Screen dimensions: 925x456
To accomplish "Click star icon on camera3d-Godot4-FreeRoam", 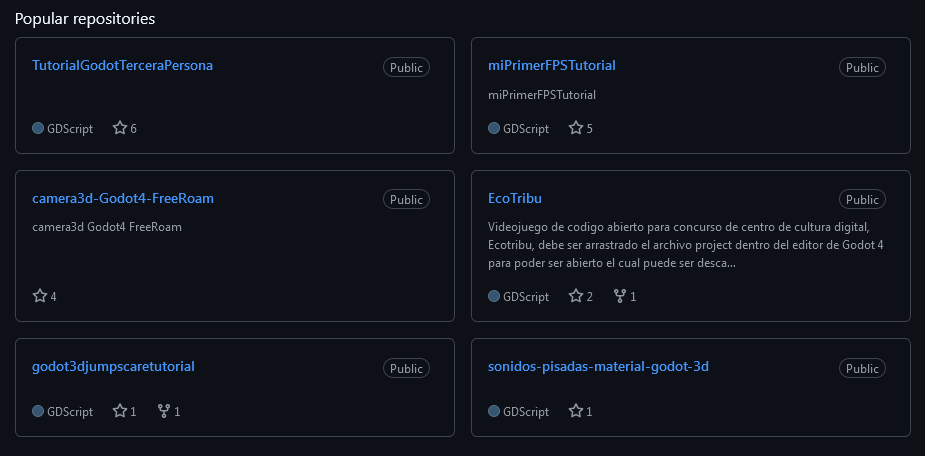I will pyautogui.click(x=40, y=296).
